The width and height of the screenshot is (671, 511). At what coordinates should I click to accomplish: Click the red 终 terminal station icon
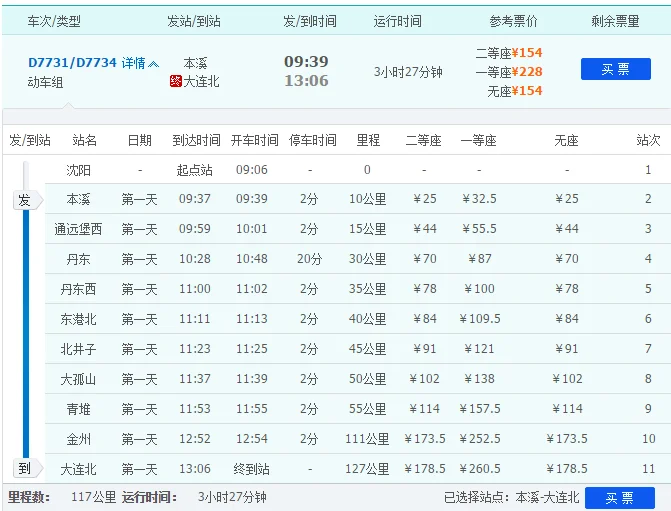pyautogui.click(x=175, y=81)
